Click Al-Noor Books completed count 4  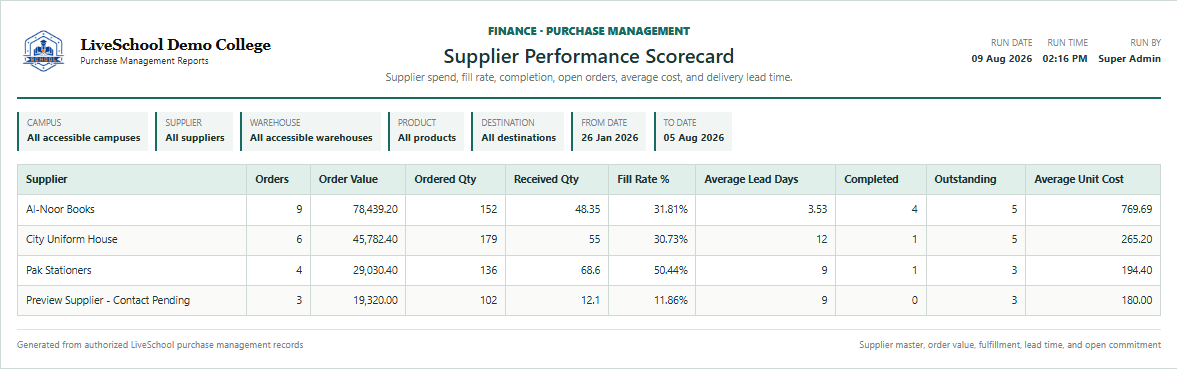click(x=914, y=210)
